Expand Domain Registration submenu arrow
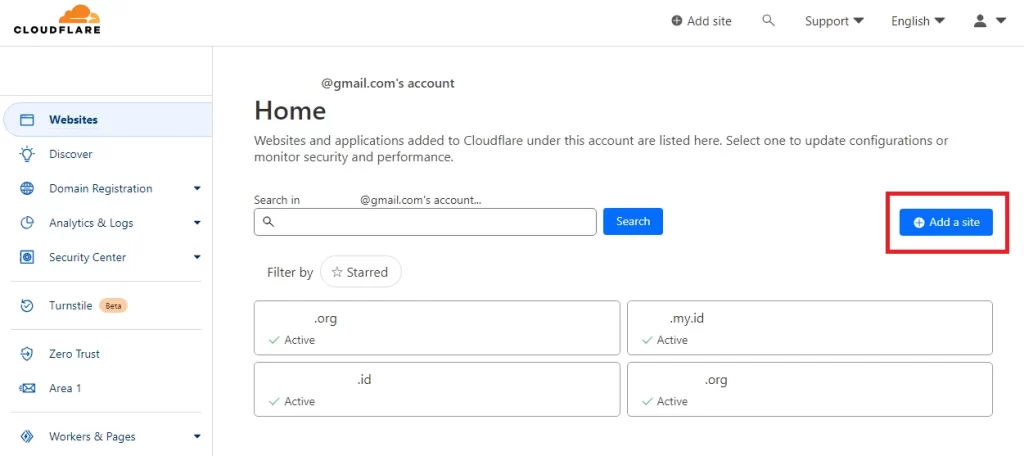Screen dimensions: 1024x456 [x=197, y=189]
